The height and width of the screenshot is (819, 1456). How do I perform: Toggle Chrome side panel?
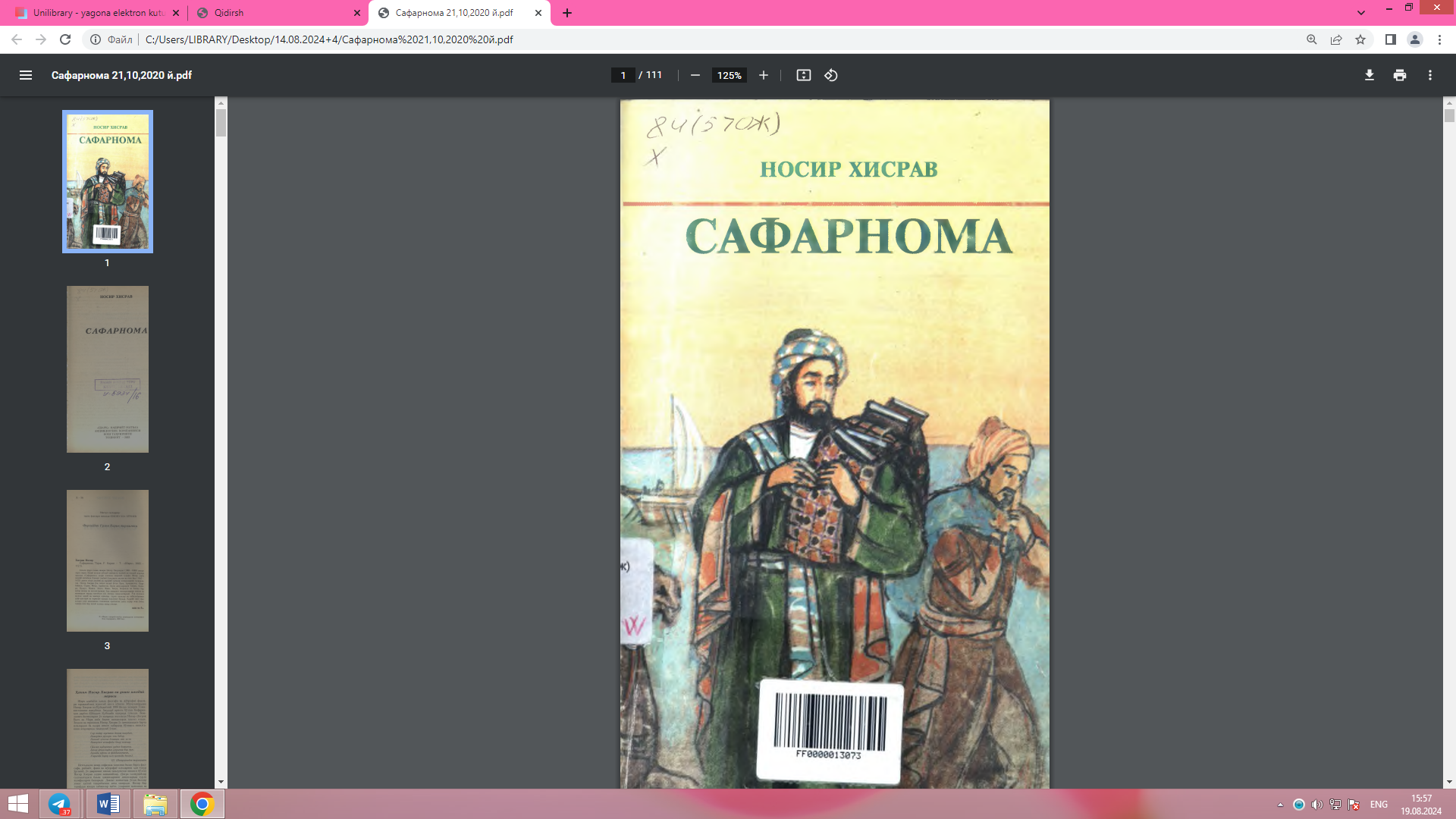1390,39
